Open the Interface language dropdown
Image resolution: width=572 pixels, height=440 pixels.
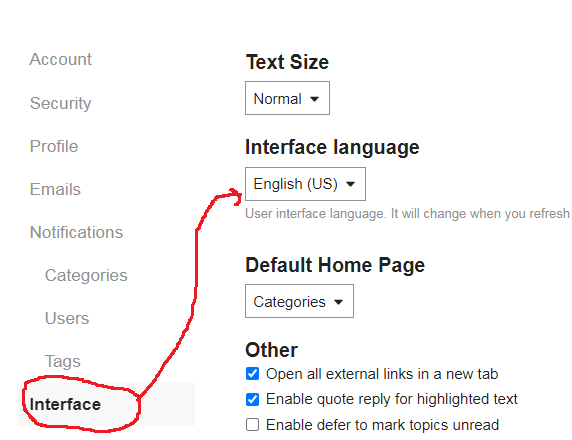[x=305, y=184]
